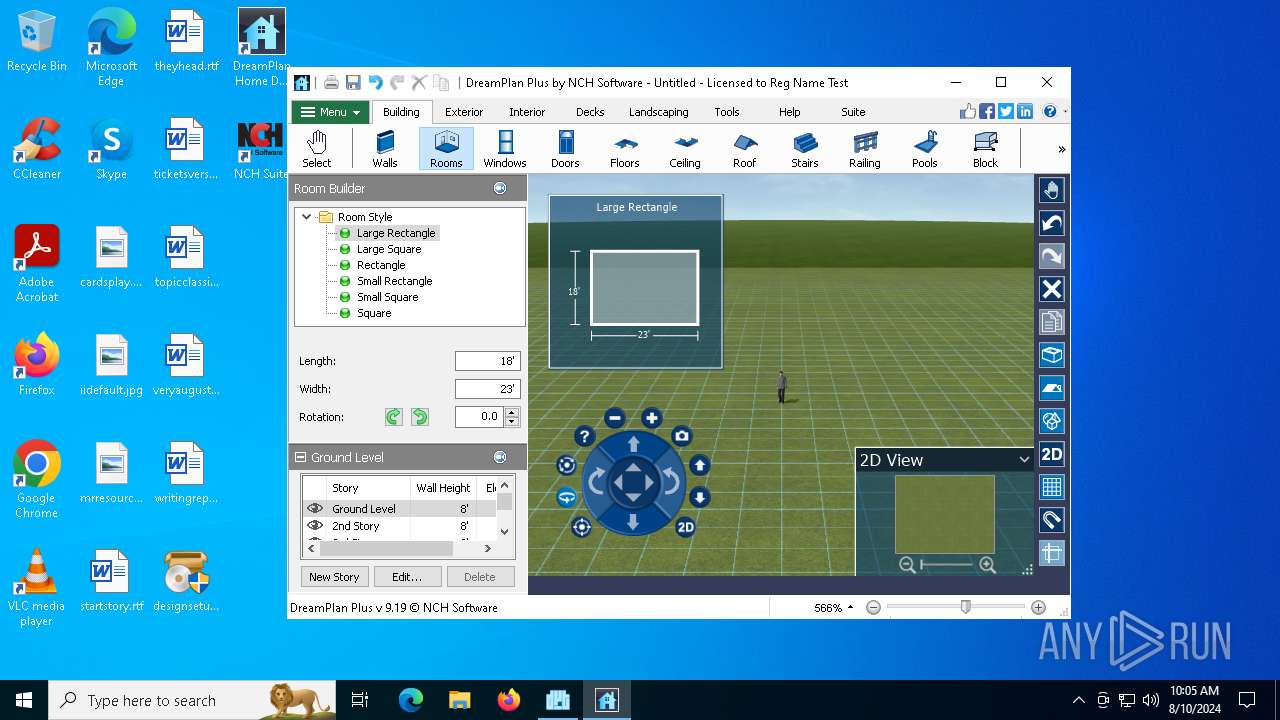
Task: Click the magnet snap icon in sidebar
Action: point(1051,520)
